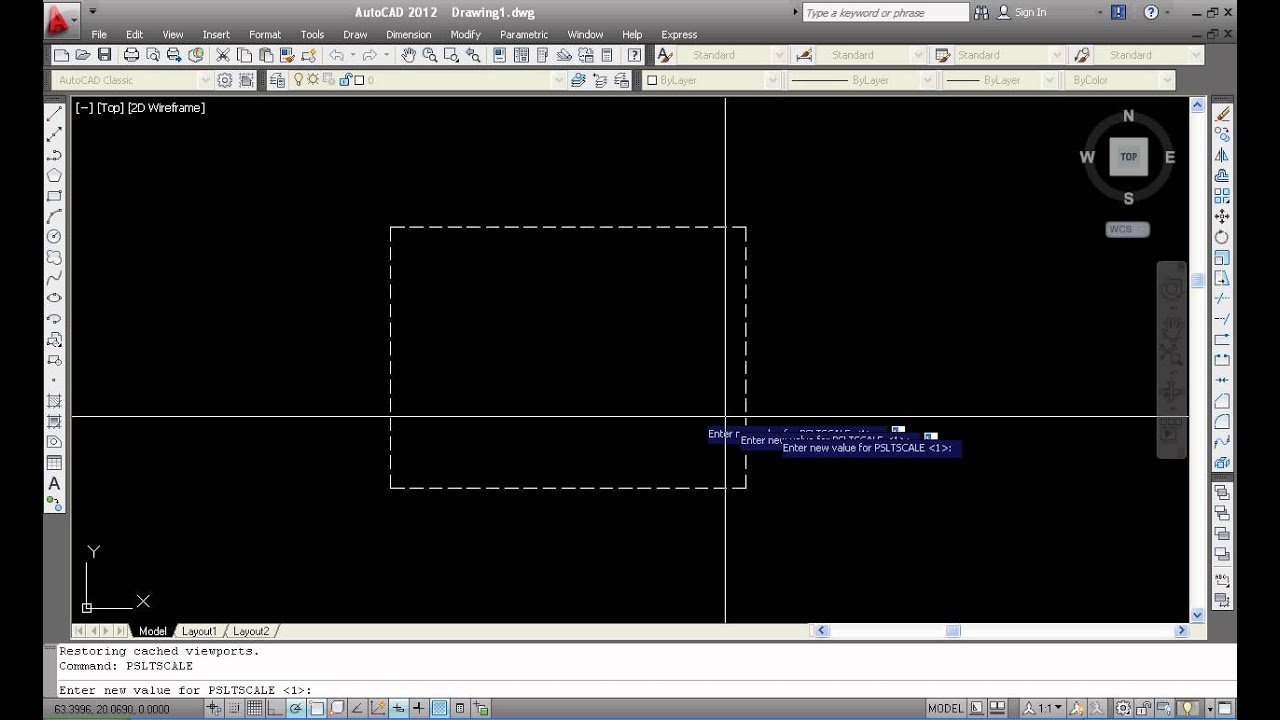Open the Parametric menu
The image size is (1280, 720).
click(524, 34)
